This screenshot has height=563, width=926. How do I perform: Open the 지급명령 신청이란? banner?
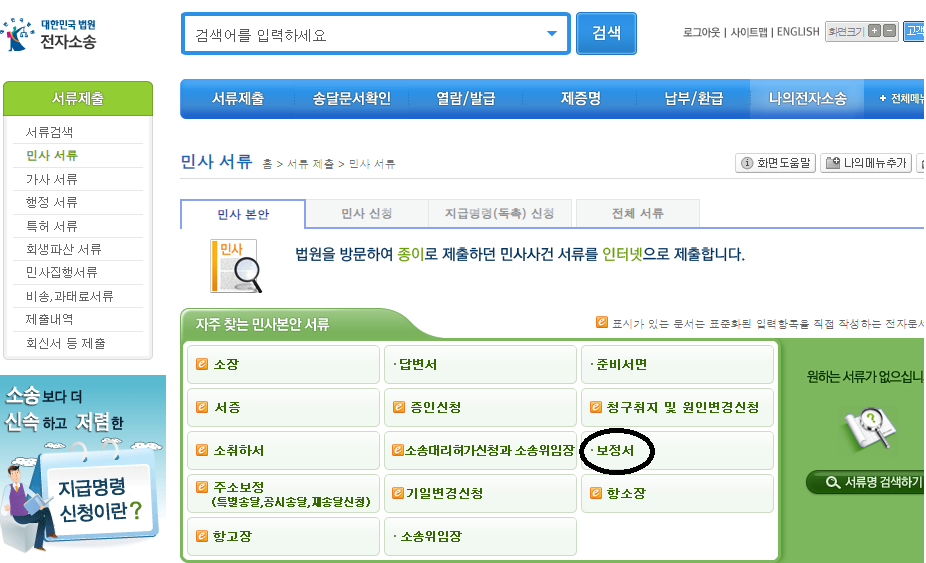[x=83, y=464]
